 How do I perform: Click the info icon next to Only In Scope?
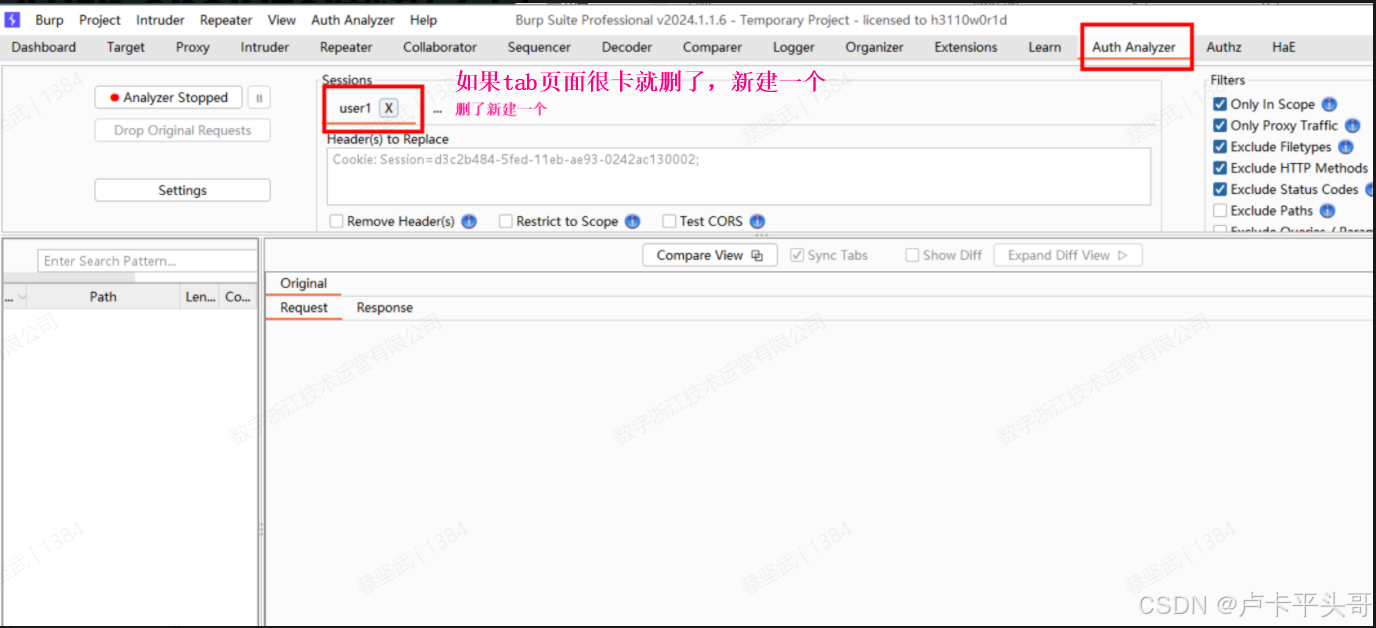point(1330,104)
